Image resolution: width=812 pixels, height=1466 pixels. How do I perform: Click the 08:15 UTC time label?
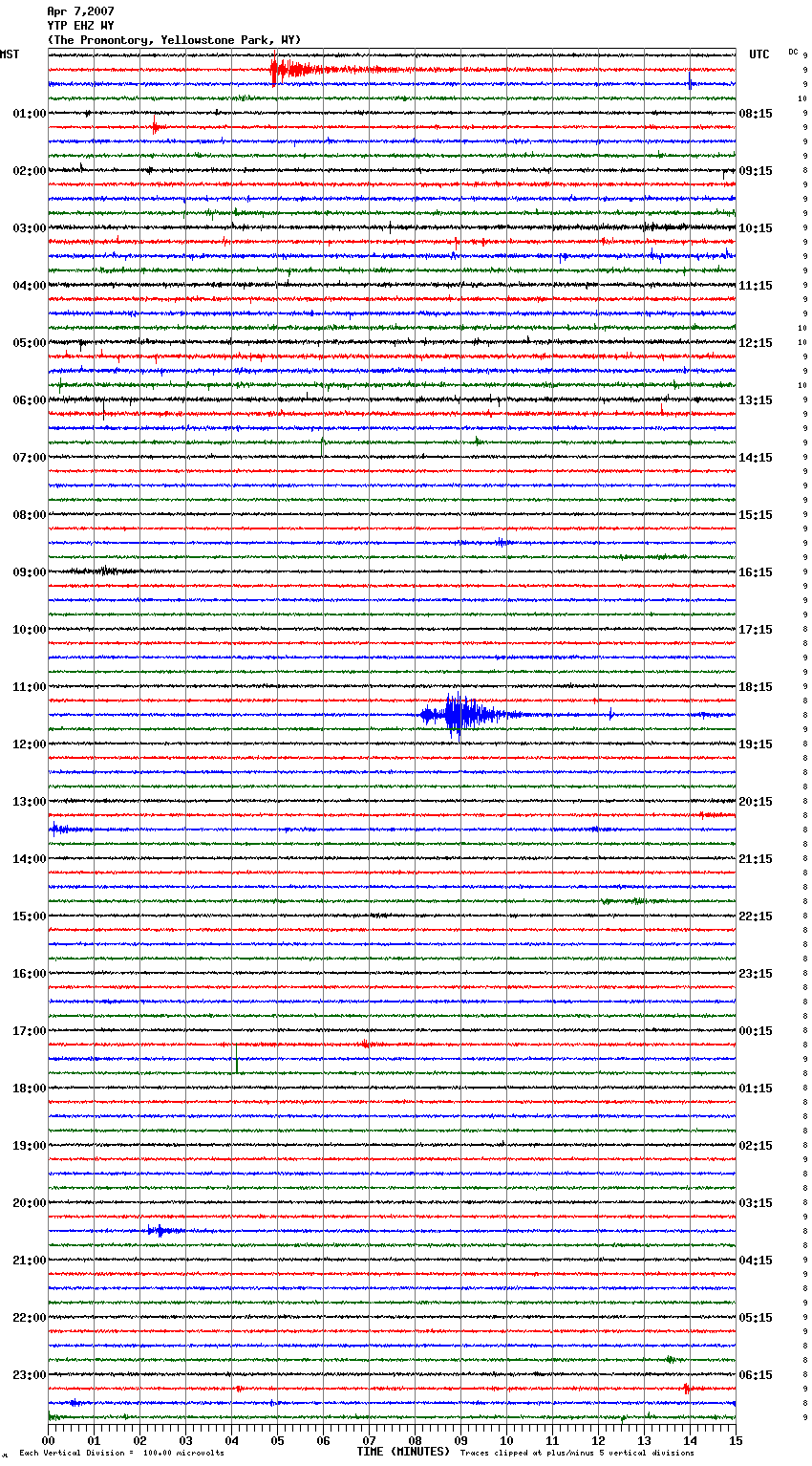(756, 114)
